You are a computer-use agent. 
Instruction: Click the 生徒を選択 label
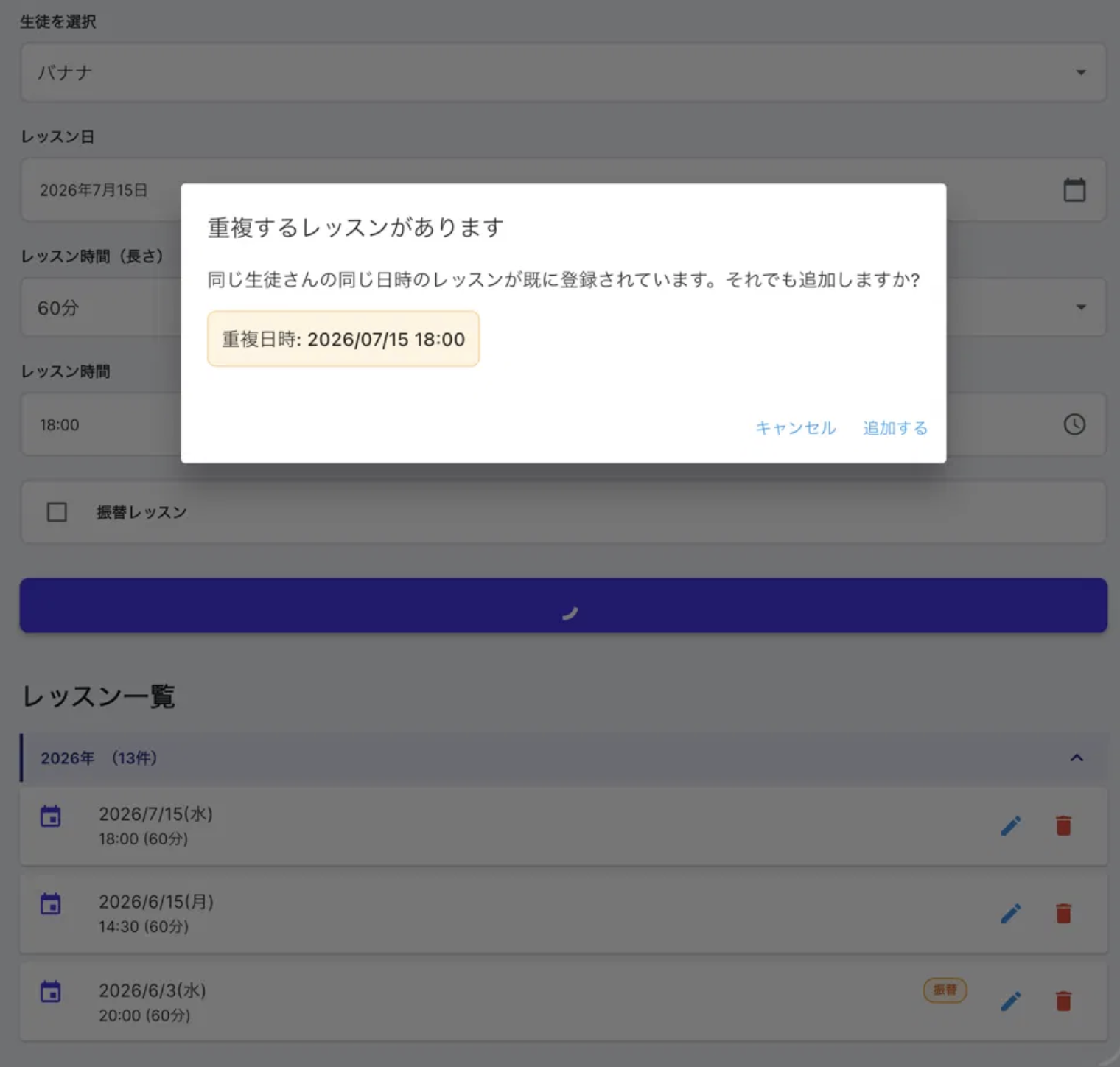coord(57,22)
